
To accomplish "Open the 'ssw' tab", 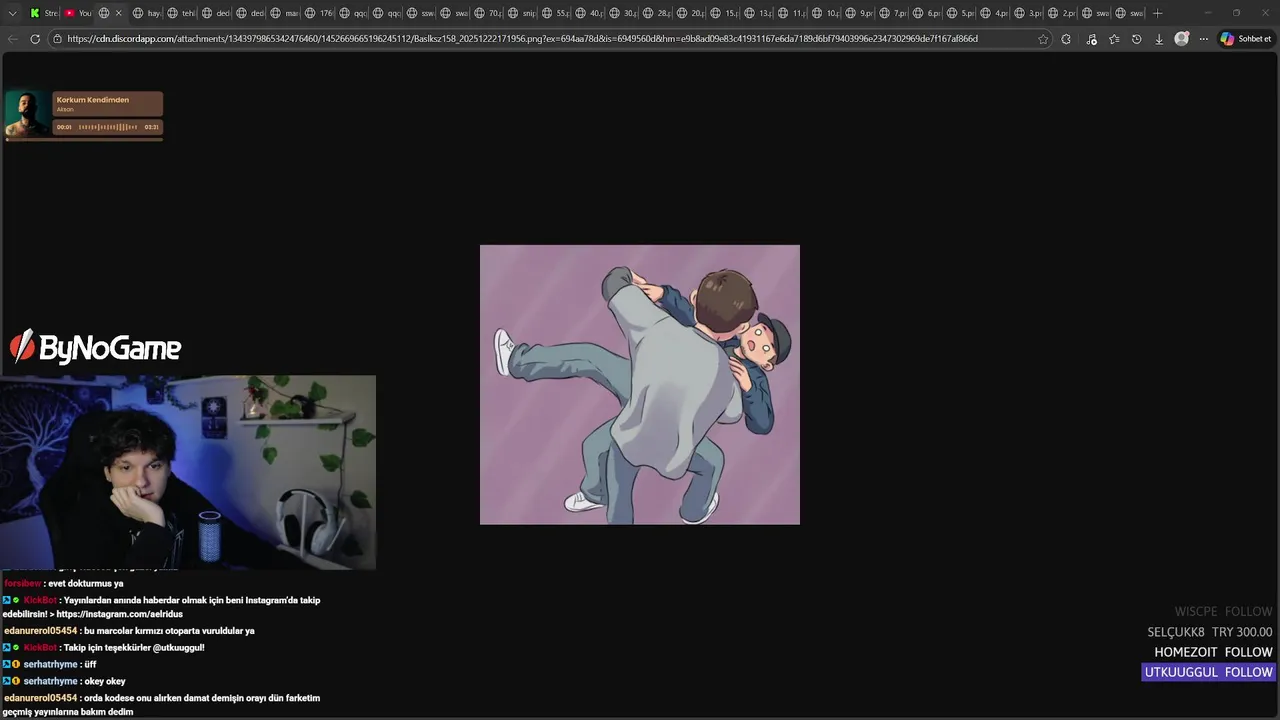I will tap(420, 13).
